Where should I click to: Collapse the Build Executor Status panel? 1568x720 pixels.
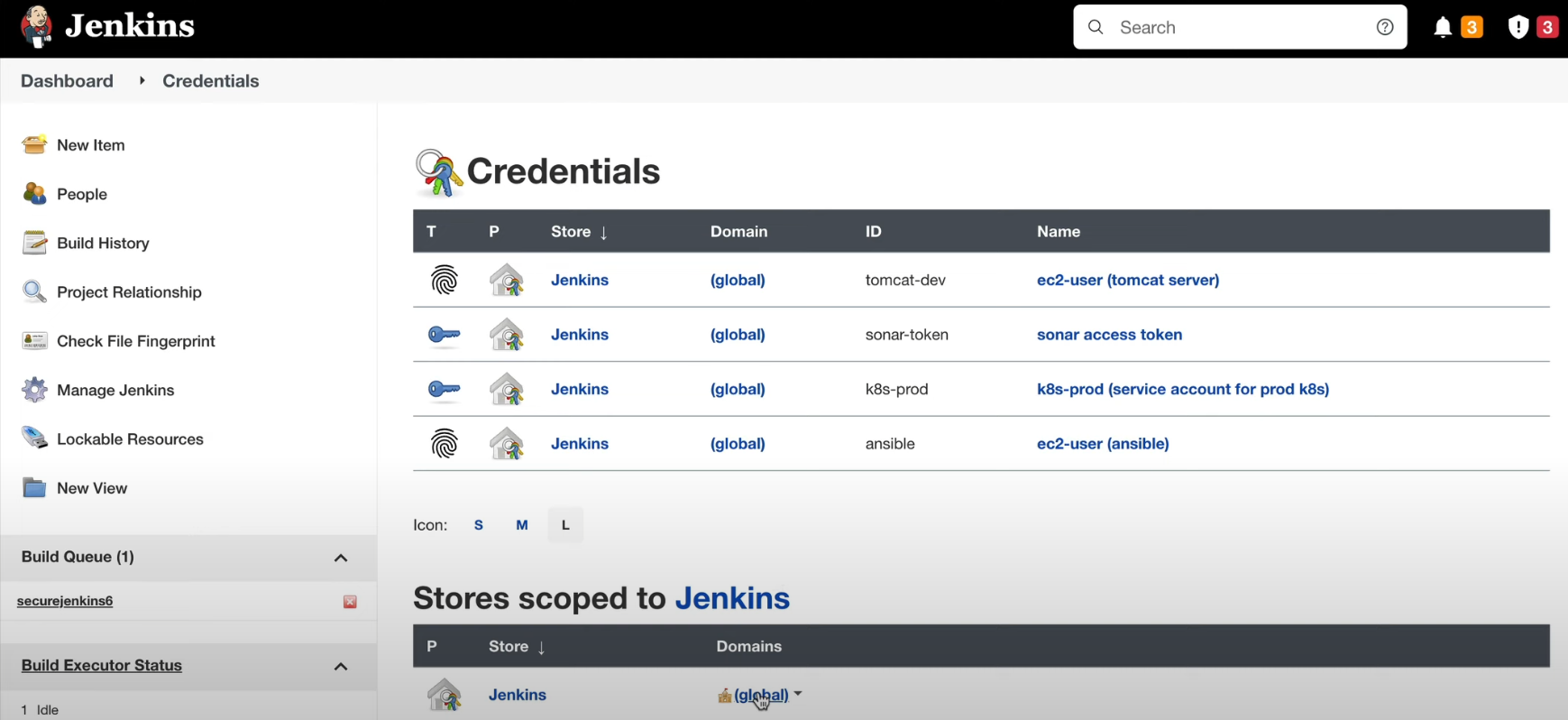[341, 667]
